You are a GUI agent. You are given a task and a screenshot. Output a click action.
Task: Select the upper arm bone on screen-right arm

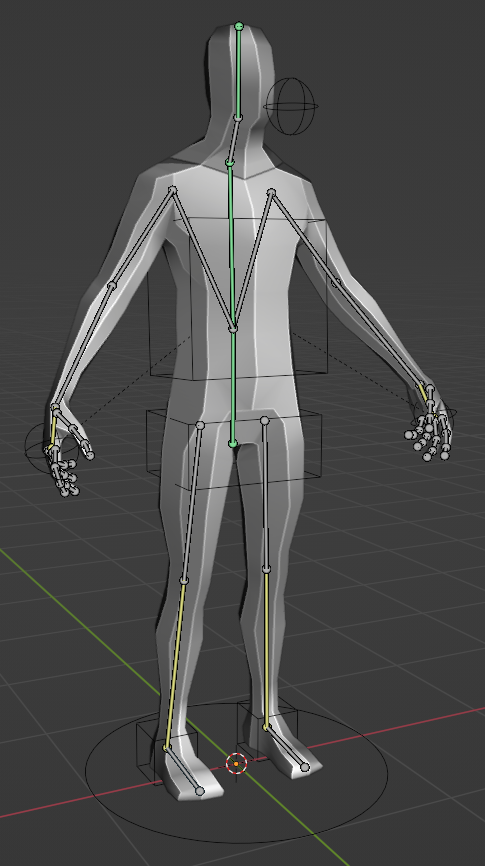[x=304, y=237]
